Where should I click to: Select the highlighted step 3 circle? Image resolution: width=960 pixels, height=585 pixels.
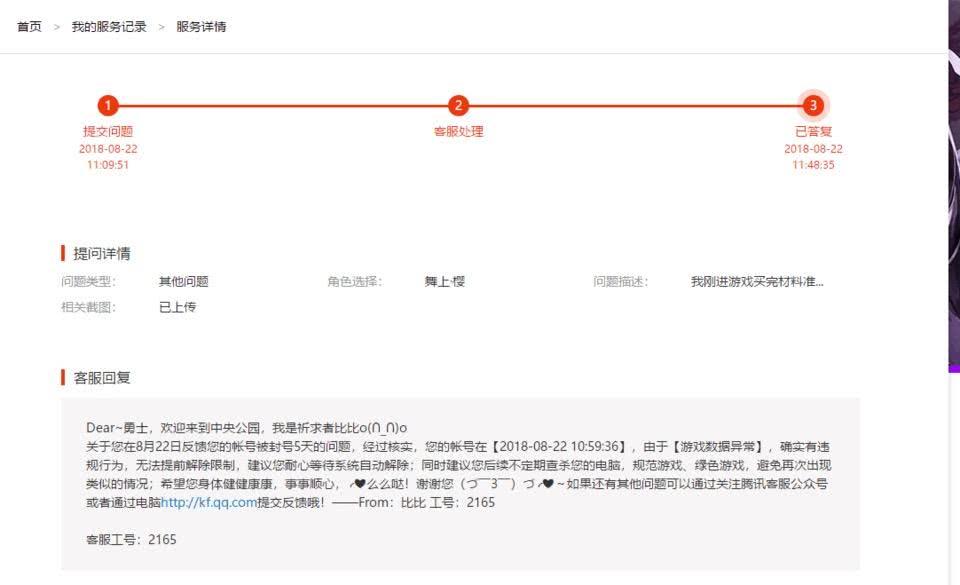pos(813,106)
